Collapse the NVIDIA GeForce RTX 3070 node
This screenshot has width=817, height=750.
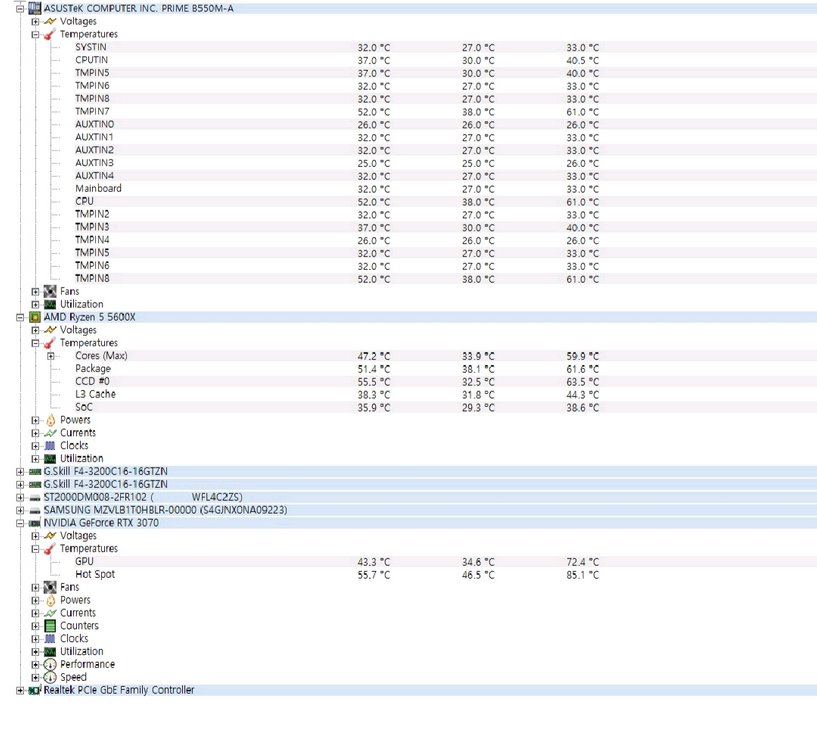point(20,523)
